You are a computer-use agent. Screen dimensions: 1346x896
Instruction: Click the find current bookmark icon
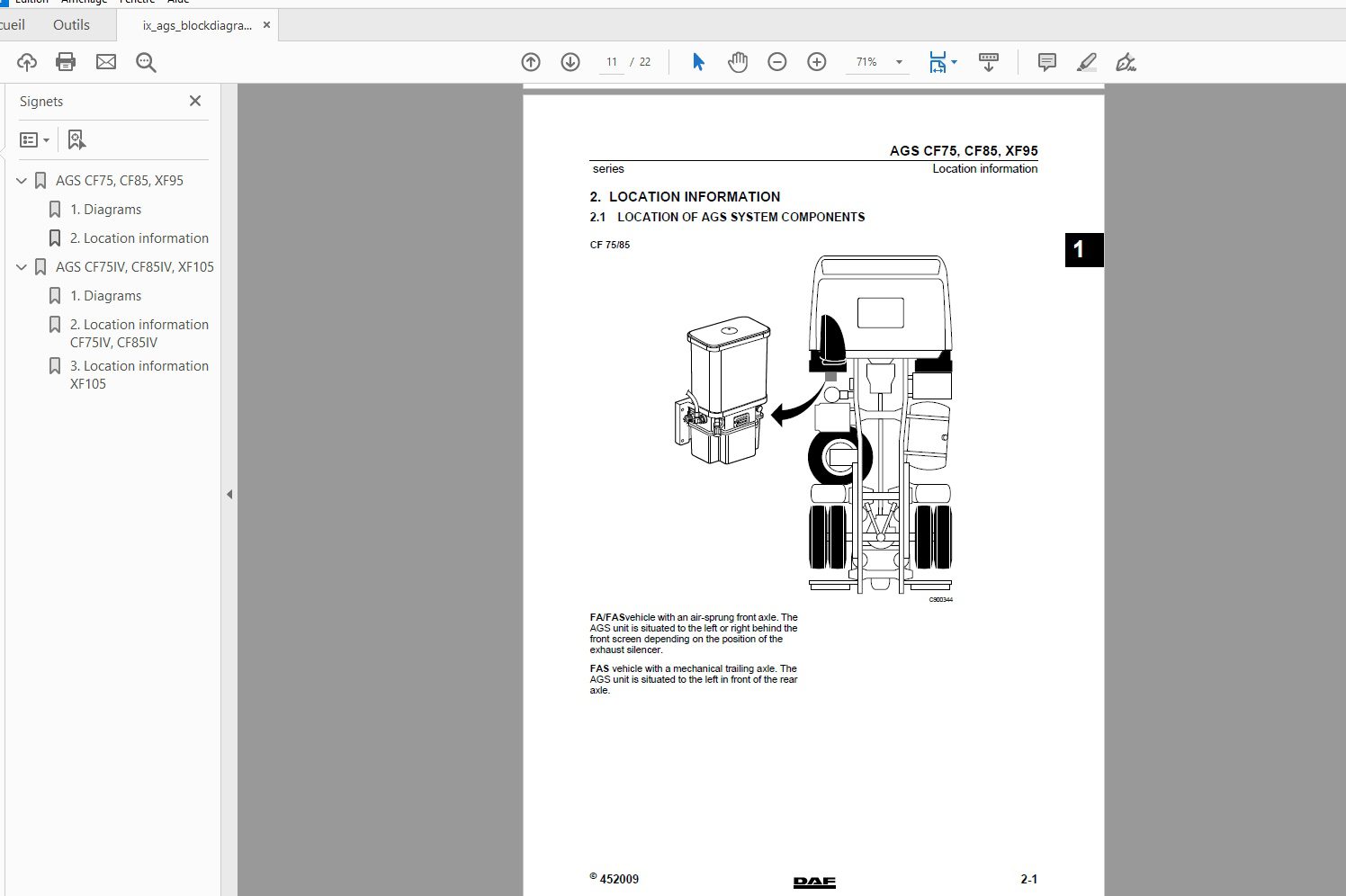pos(76,139)
